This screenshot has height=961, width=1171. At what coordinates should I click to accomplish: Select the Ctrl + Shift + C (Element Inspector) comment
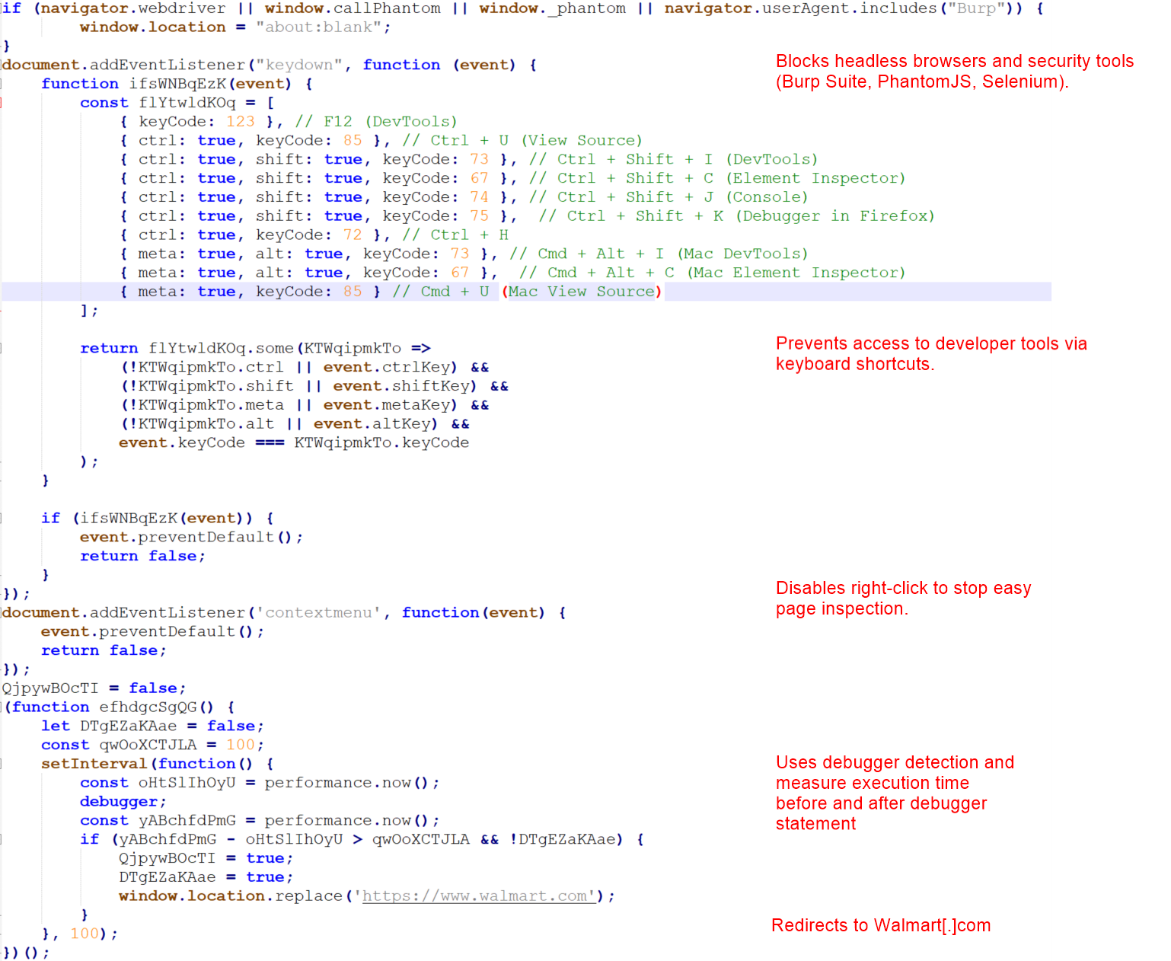click(x=717, y=178)
